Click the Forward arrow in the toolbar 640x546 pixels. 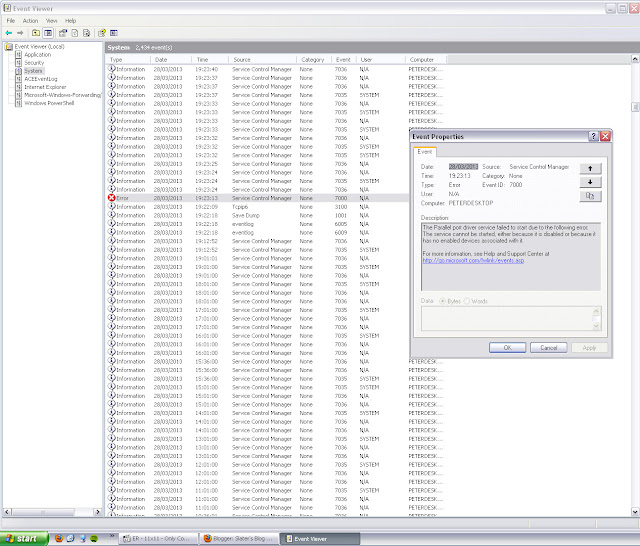[20, 33]
